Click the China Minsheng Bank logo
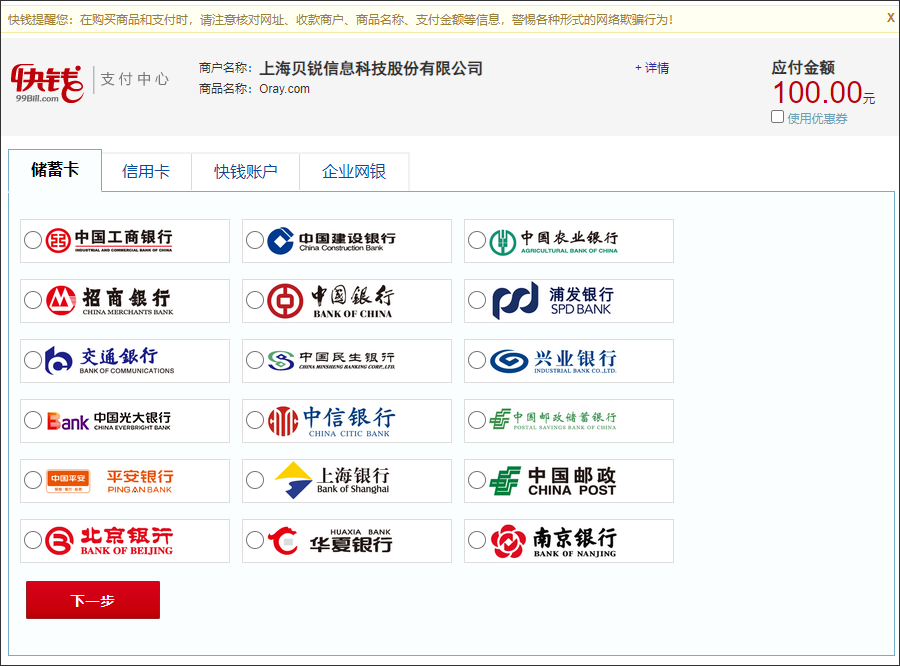900x666 pixels. click(331, 361)
